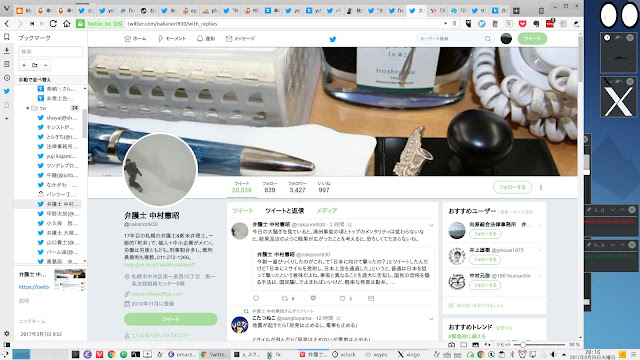Screen dimensions: 640x360
Task: Open the Bookmarks panel icon in sidebar
Action: point(7,37)
